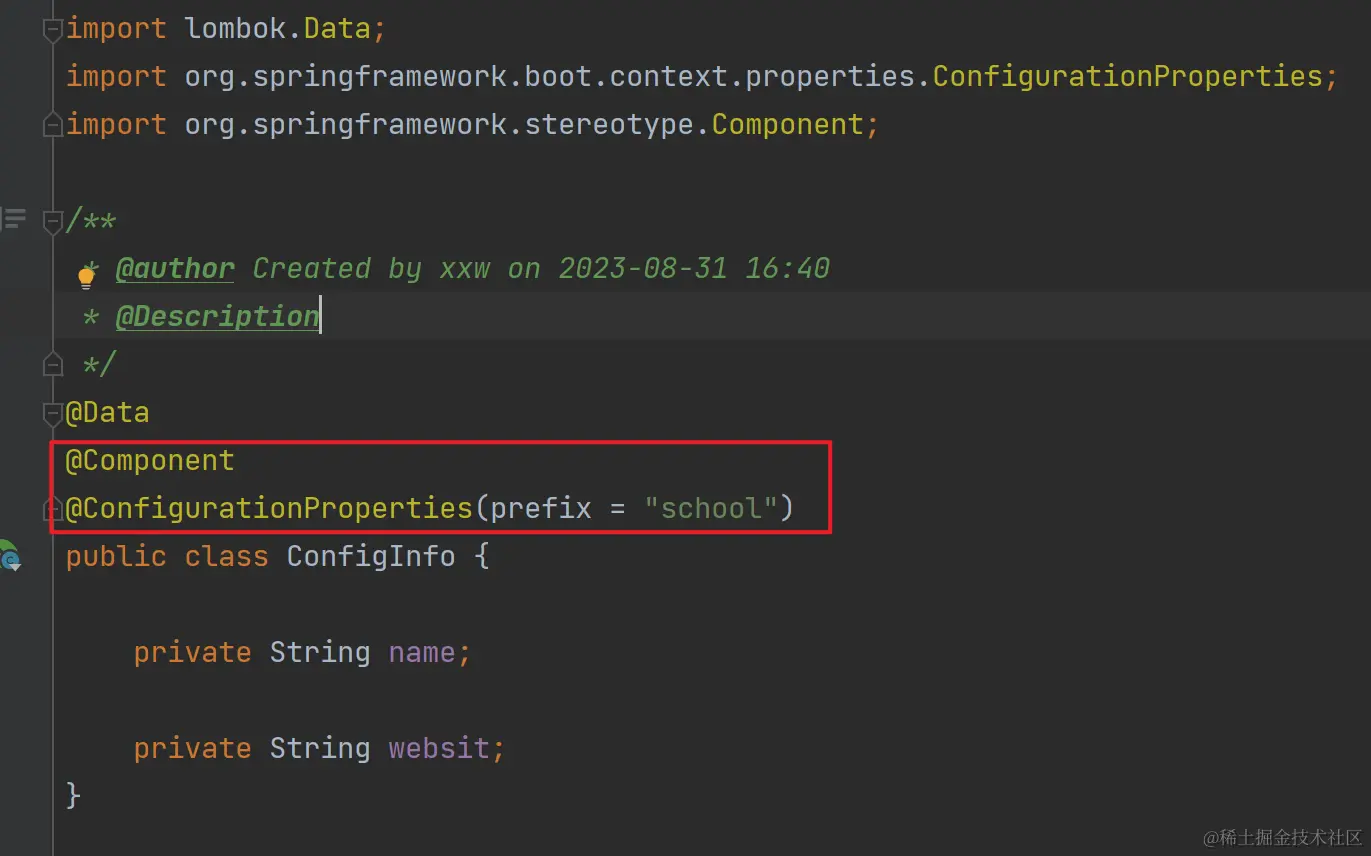Viewport: 1371px width, 856px height.
Task: Click the ConfigInfo class name
Action: point(370,556)
